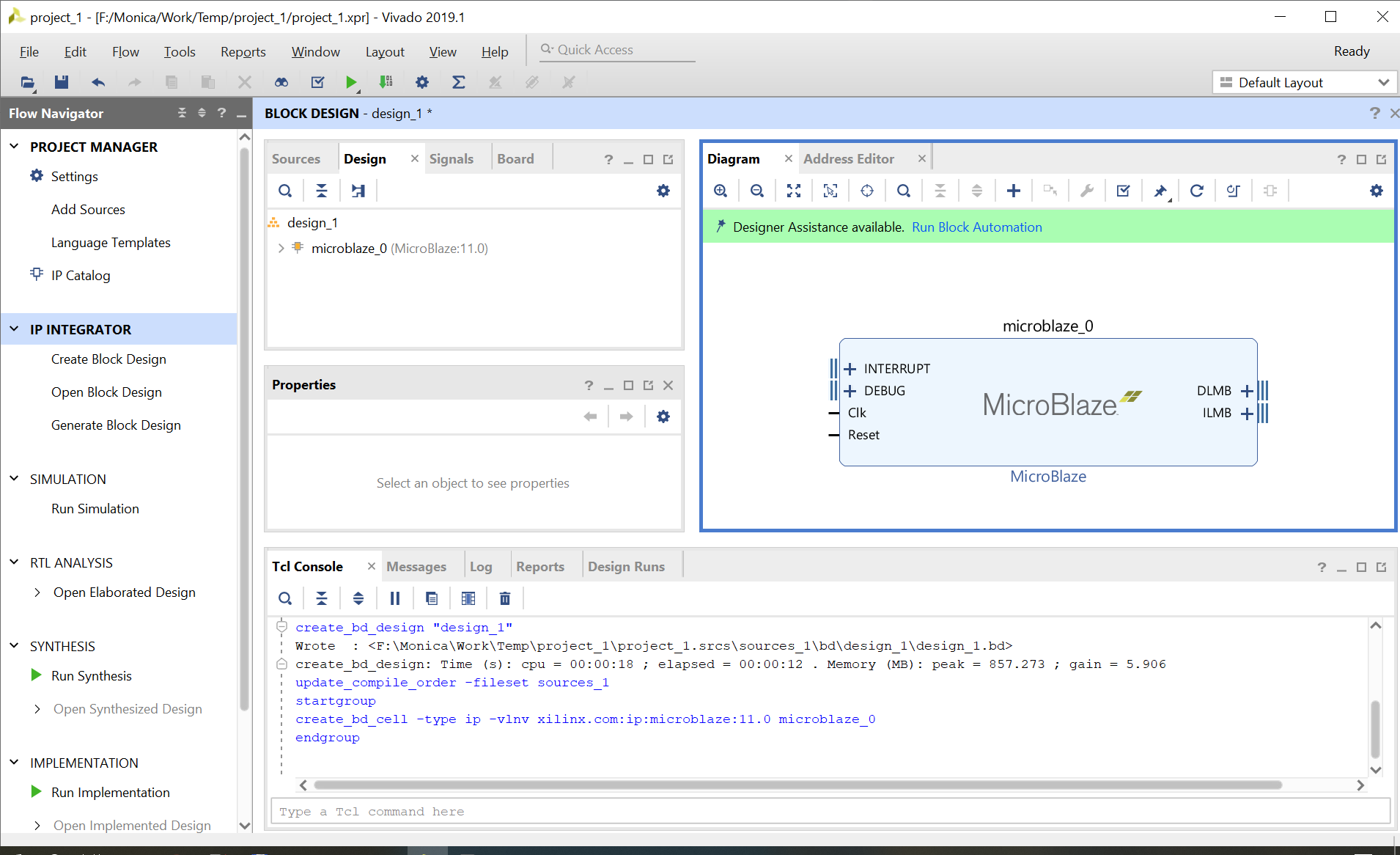Click Generate Block Design in navigator
This screenshot has height=855, width=1400.
(x=116, y=425)
